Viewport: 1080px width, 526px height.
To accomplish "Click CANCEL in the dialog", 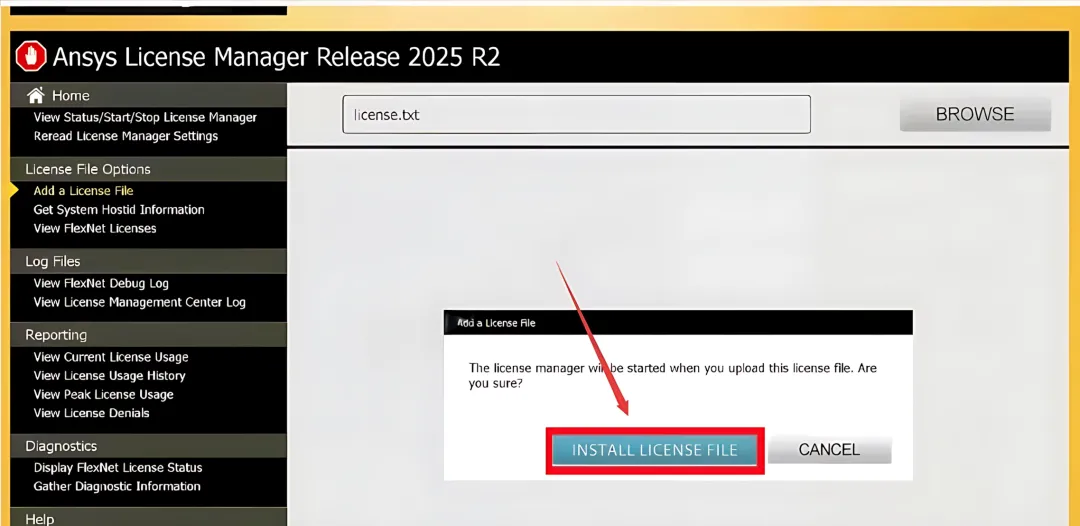I will (829, 450).
